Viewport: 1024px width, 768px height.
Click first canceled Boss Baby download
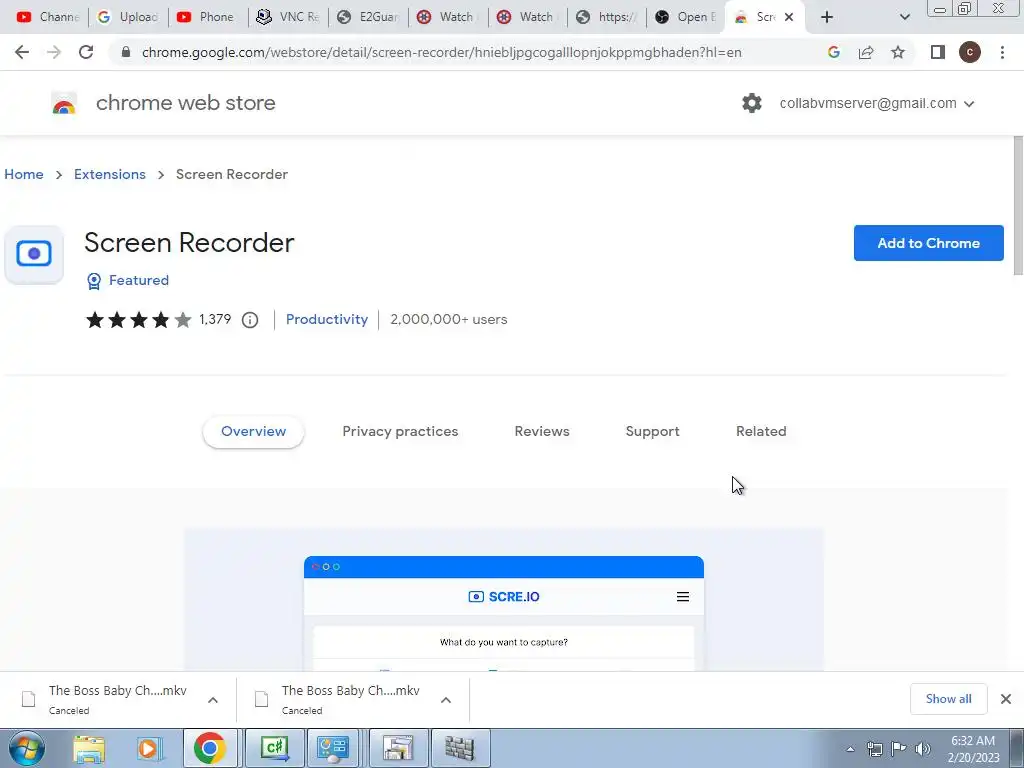(118, 700)
